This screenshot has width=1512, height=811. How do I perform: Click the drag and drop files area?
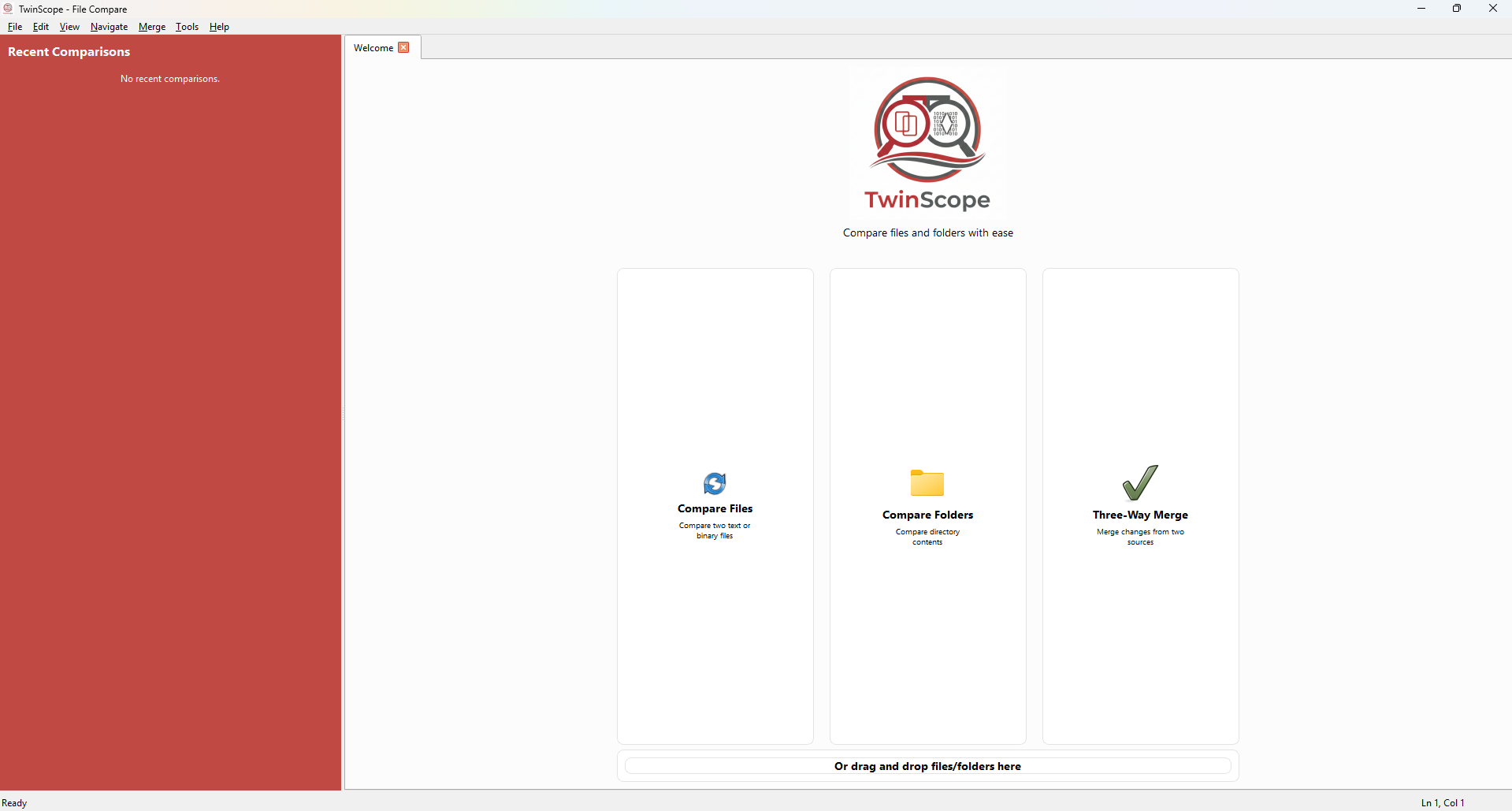[x=927, y=766]
